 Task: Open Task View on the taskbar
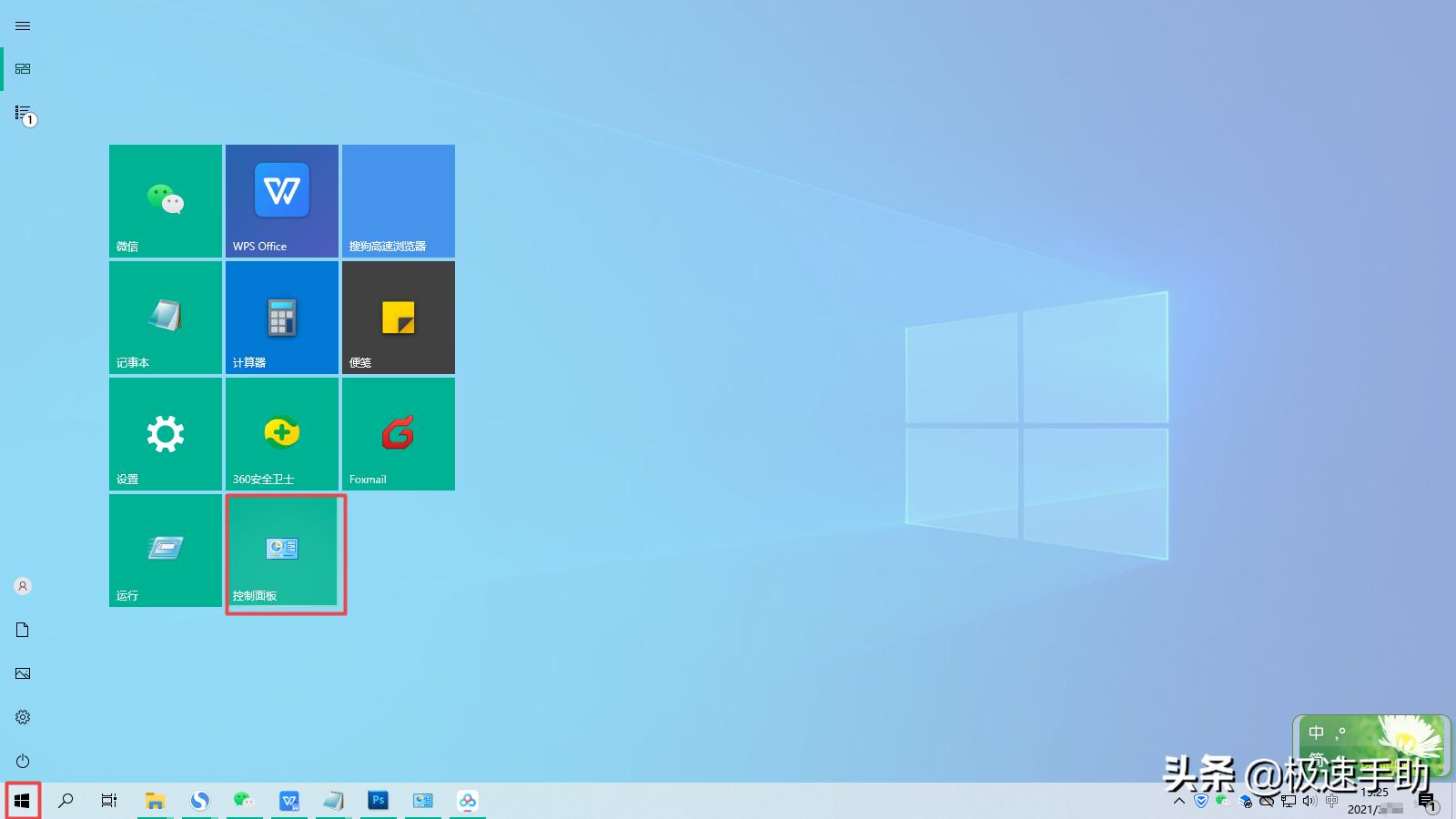tap(109, 801)
